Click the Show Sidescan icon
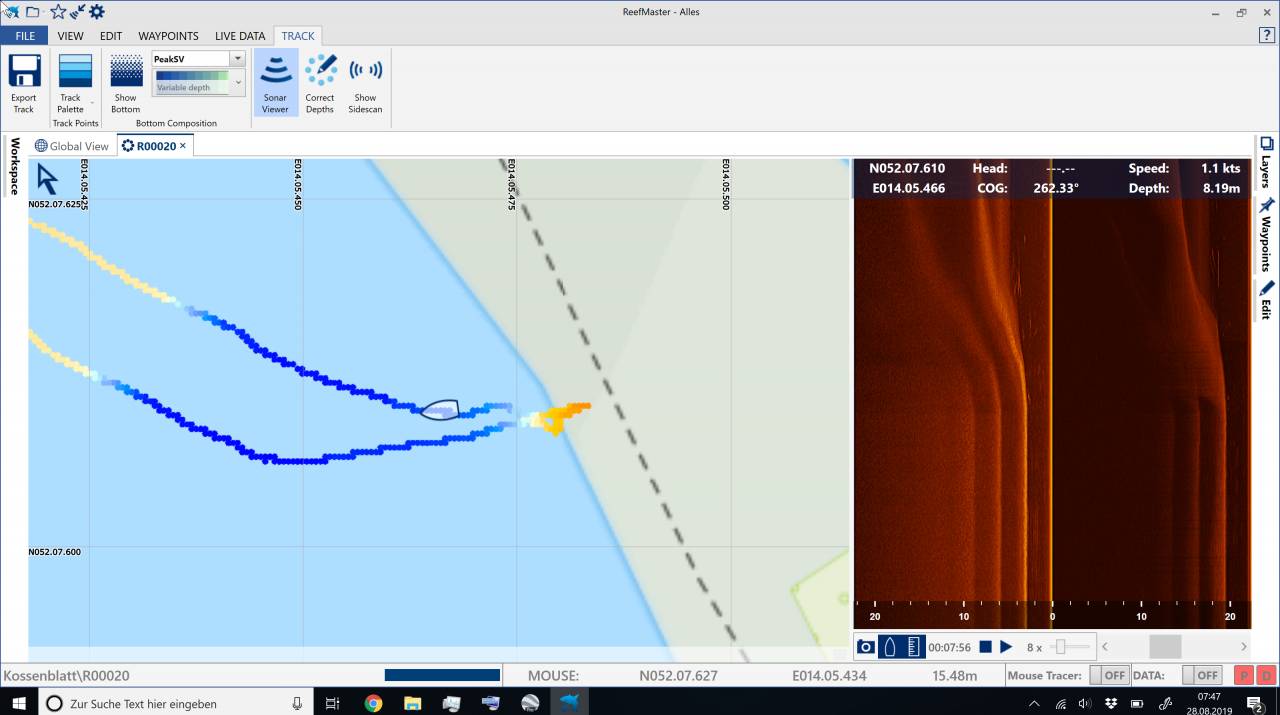 (365, 73)
